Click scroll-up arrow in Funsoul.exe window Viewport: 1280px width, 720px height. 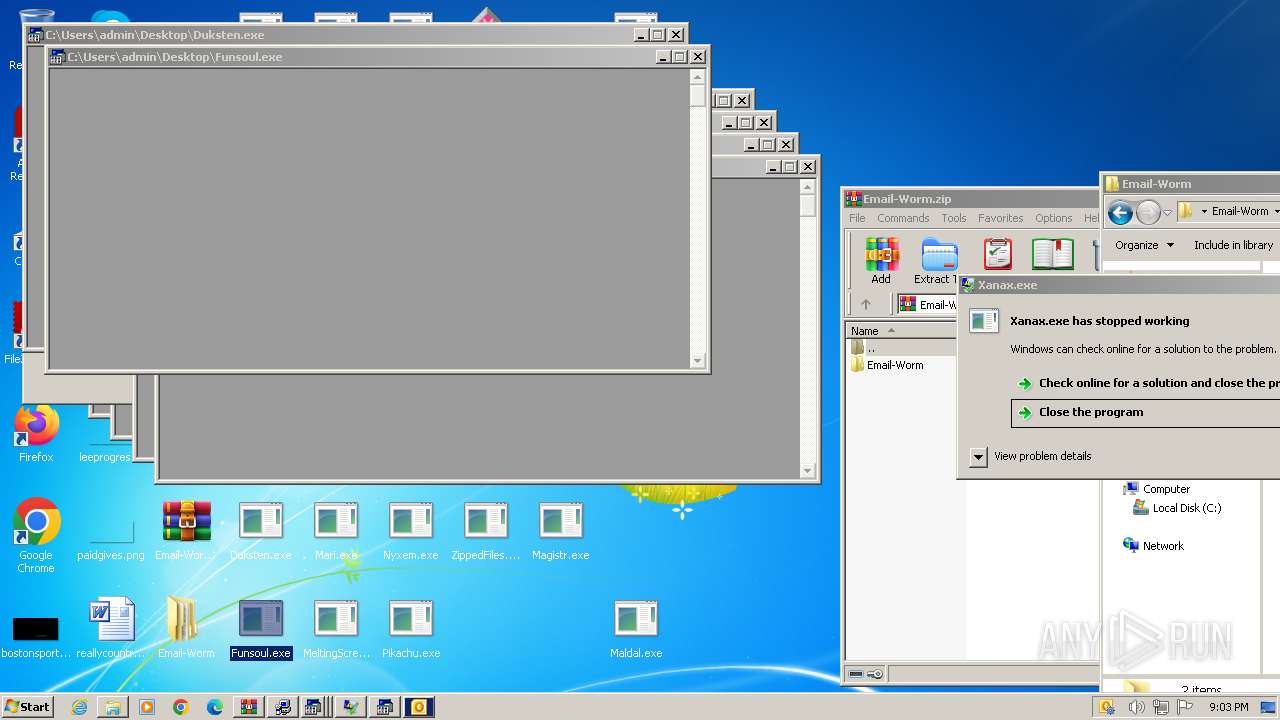698,77
